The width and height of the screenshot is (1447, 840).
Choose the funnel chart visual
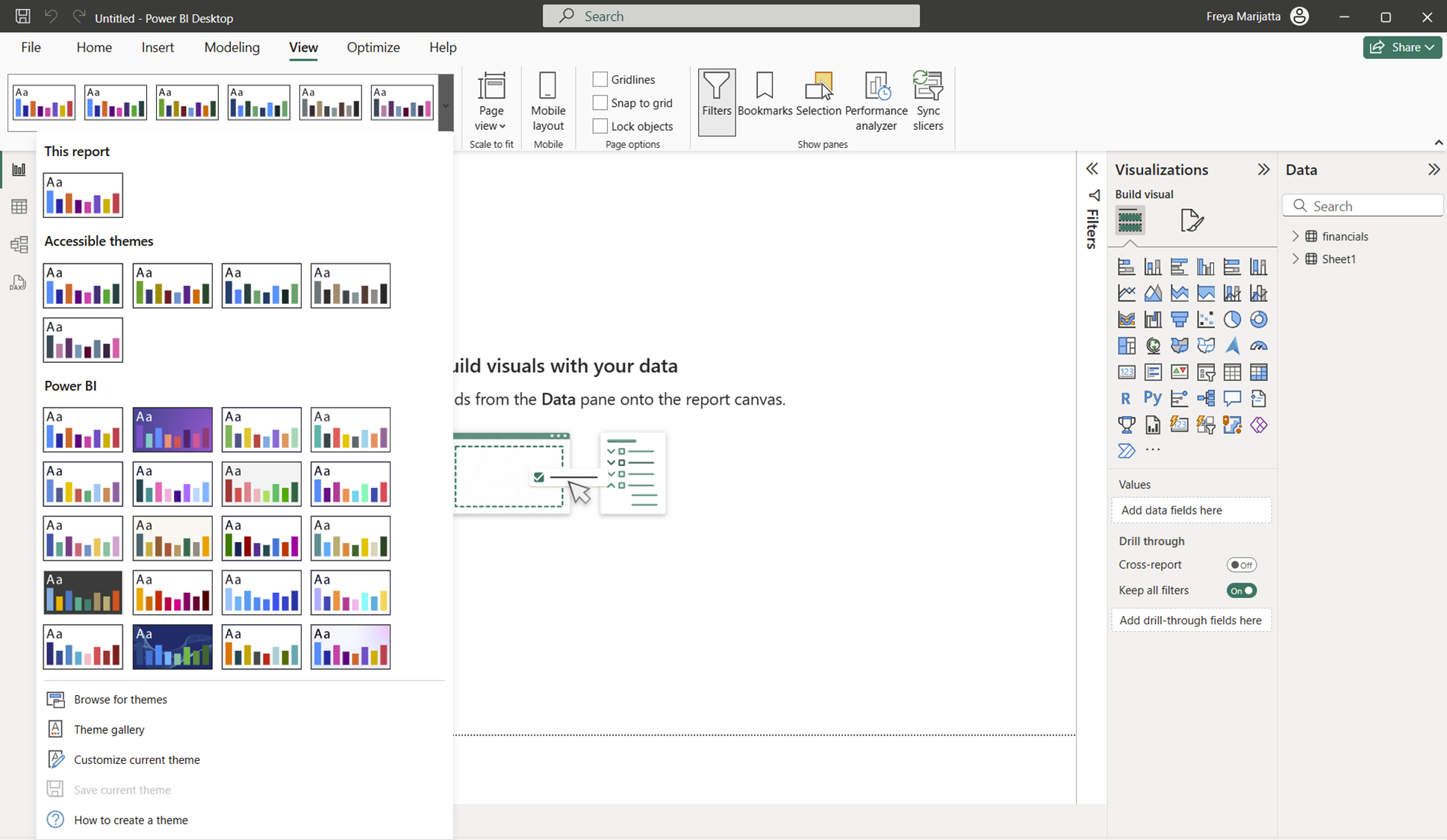(1180, 320)
